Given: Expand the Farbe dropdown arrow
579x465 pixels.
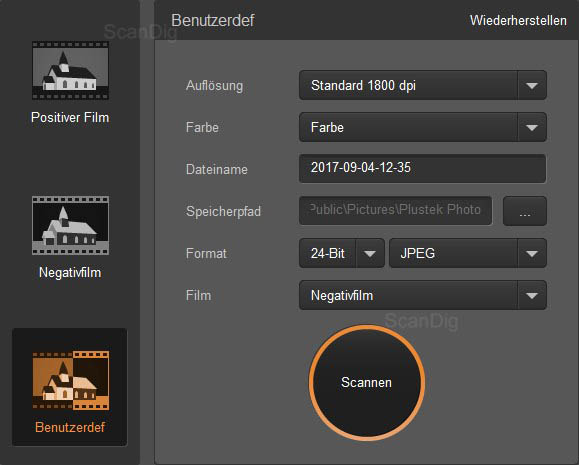Looking at the screenshot, I should pyautogui.click(x=532, y=128).
